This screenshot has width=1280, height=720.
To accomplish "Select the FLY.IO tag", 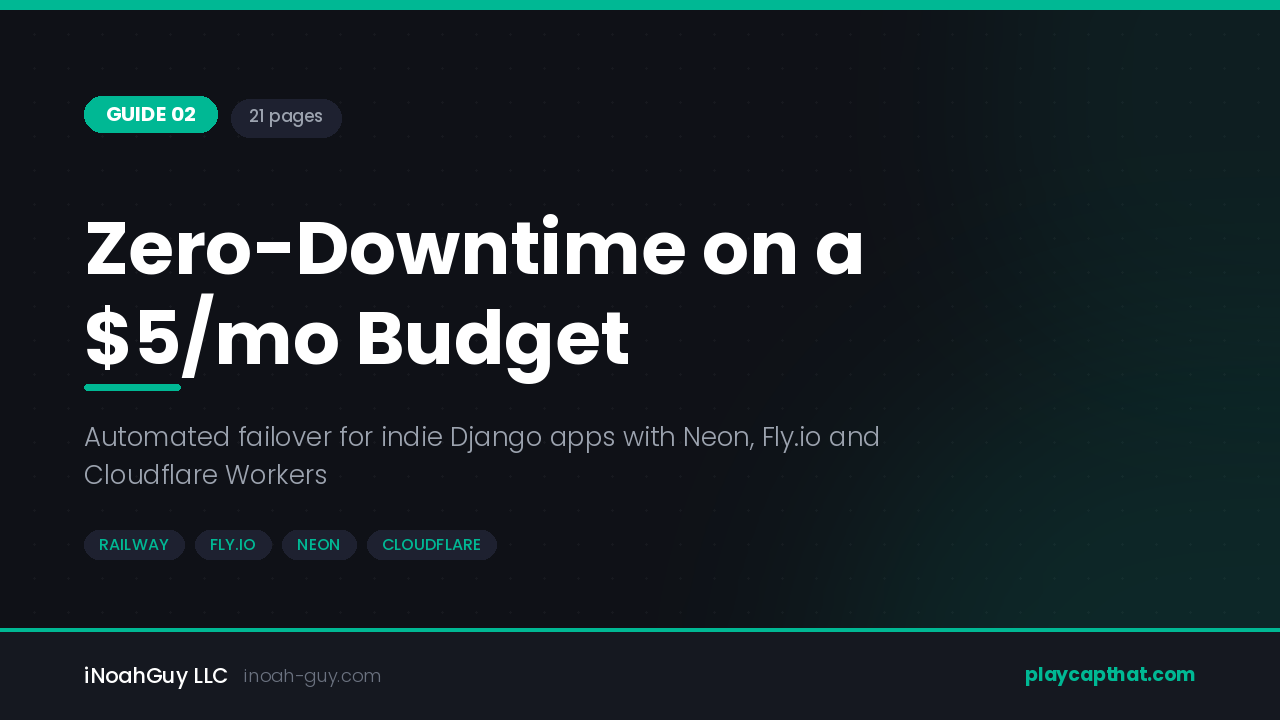I will click(x=233, y=545).
